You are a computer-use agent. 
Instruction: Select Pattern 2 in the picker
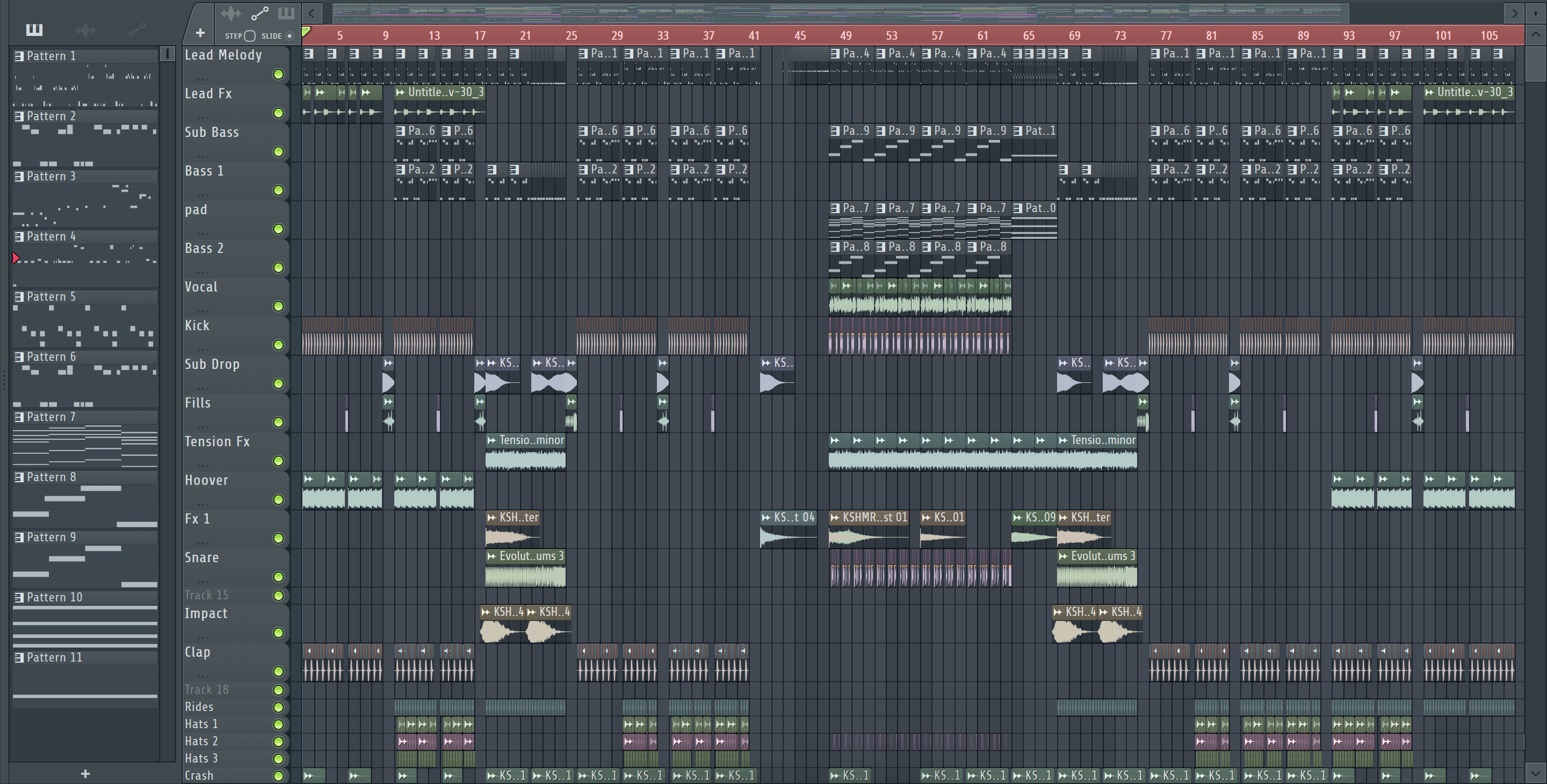tap(85, 116)
